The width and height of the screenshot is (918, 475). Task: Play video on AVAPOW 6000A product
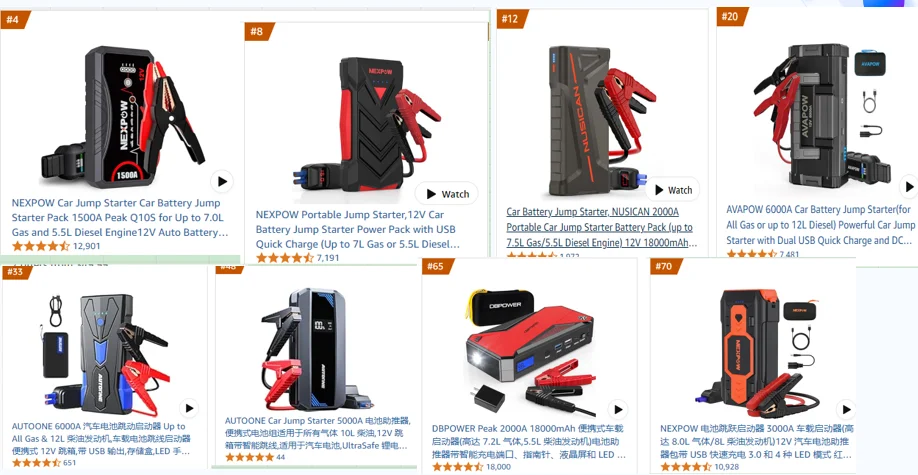click(909, 187)
